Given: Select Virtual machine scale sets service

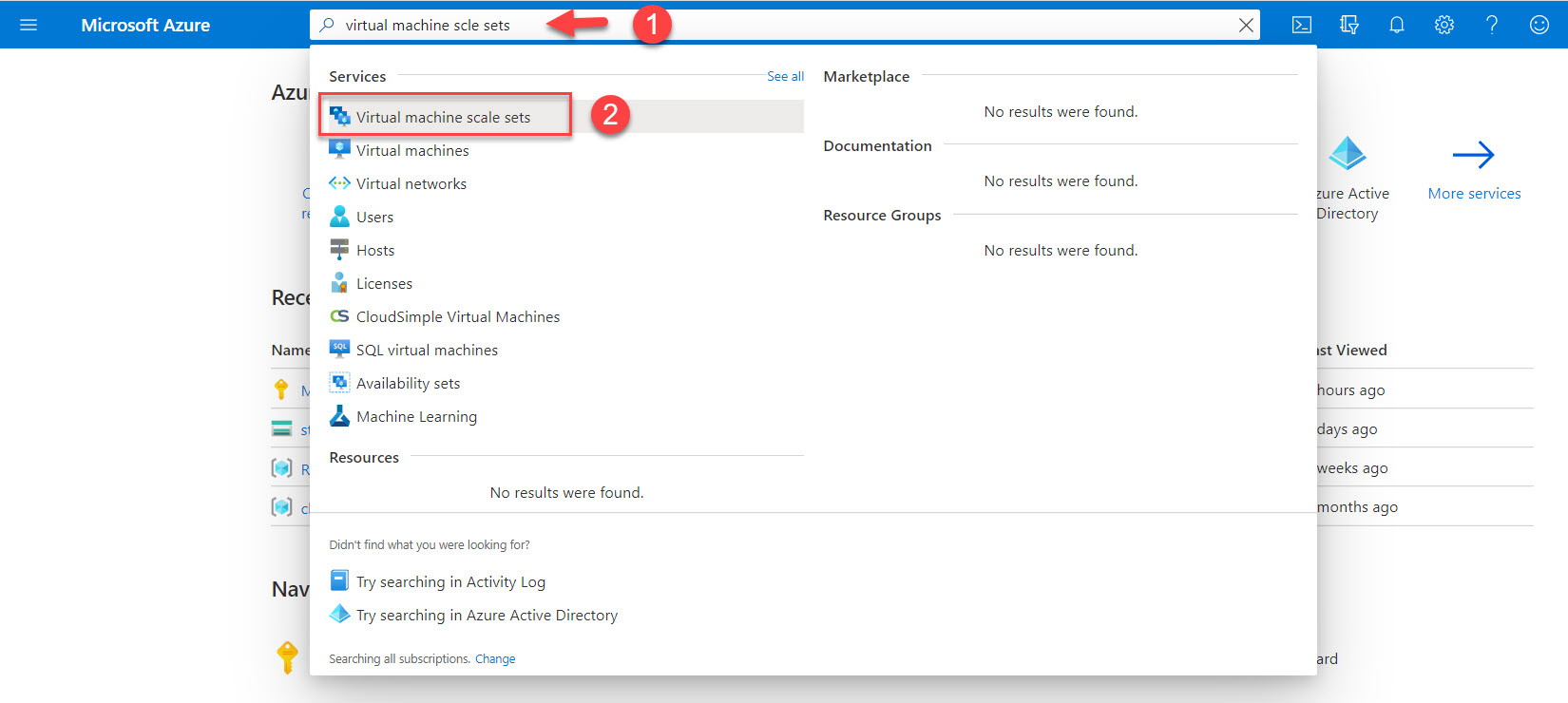Looking at the screenshot, I should [x=443, y=117].
